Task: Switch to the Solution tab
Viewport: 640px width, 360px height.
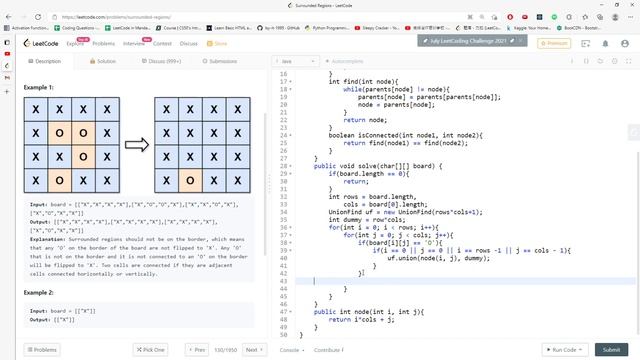Action: point(103,61)
